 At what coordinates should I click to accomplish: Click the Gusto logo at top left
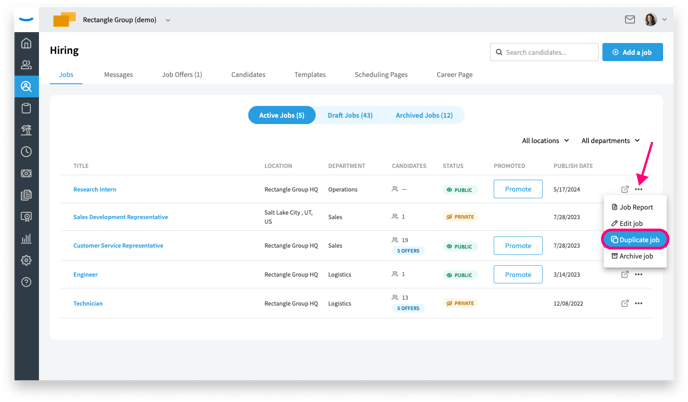26,19
